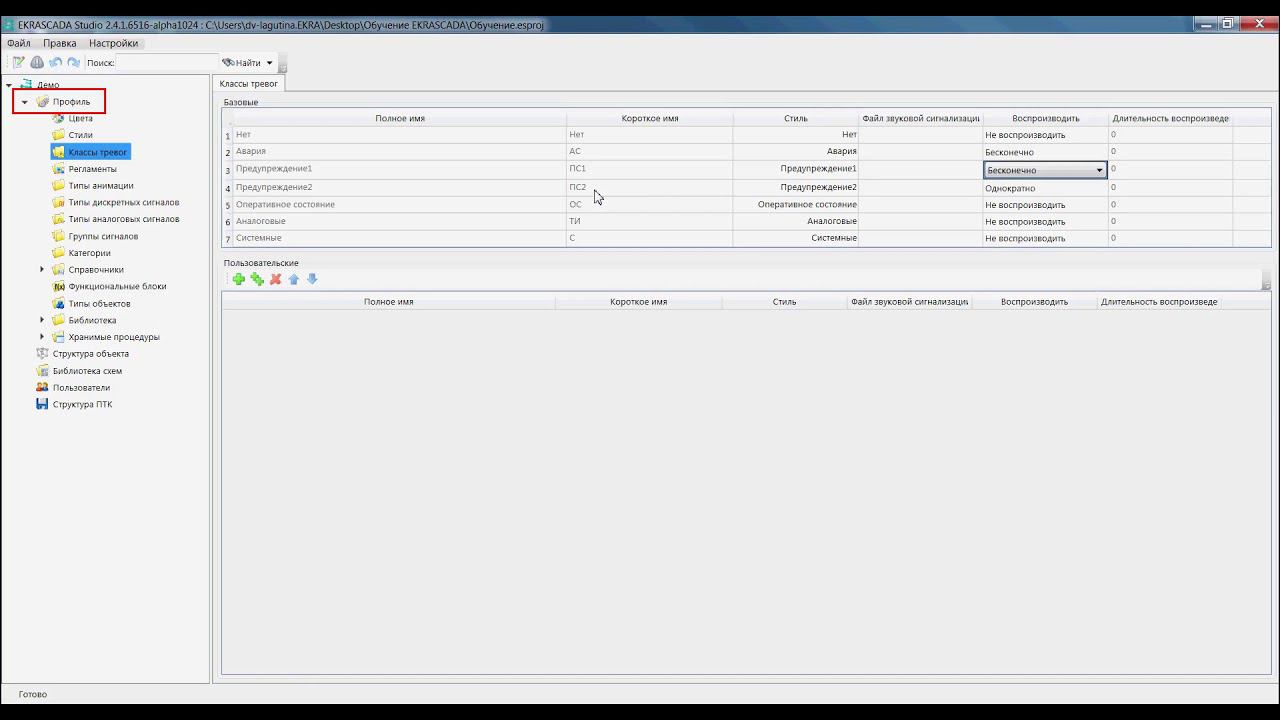Click the Оперативное состояние full name cell

tap(399, 204)
